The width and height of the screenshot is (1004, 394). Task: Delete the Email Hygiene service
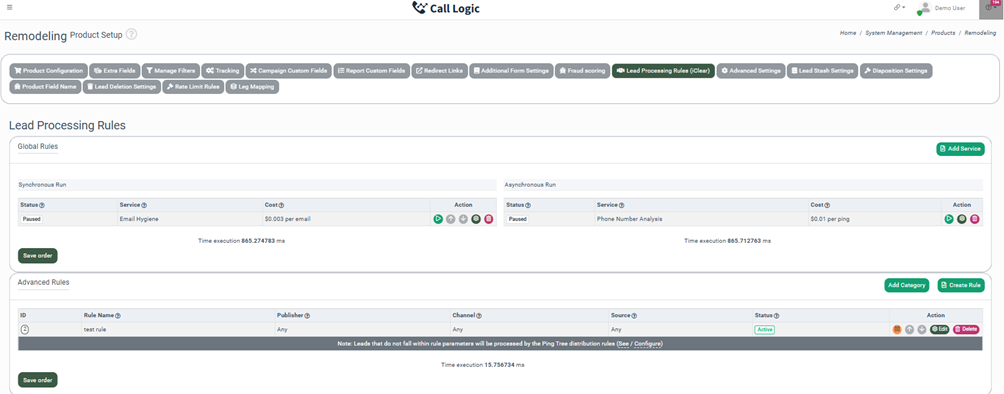click(x=489, y=218)
